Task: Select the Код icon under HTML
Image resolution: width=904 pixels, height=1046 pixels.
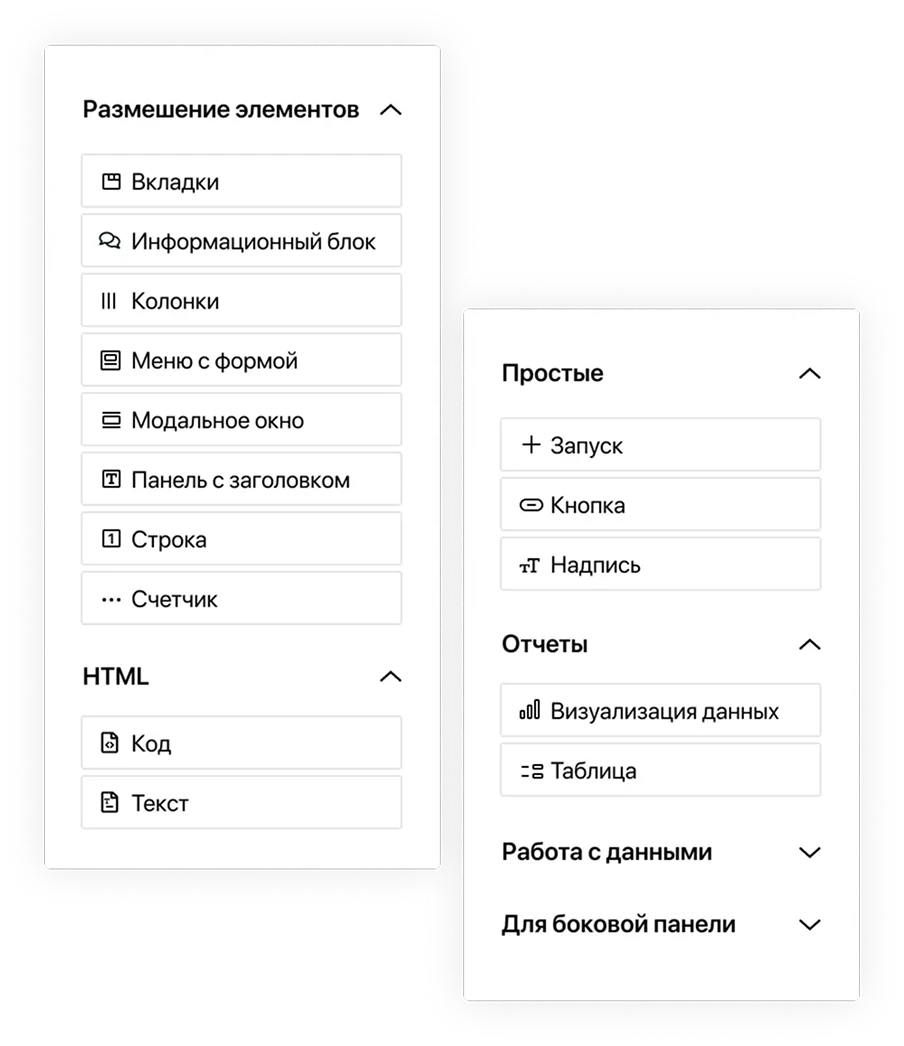Action: 110,742
